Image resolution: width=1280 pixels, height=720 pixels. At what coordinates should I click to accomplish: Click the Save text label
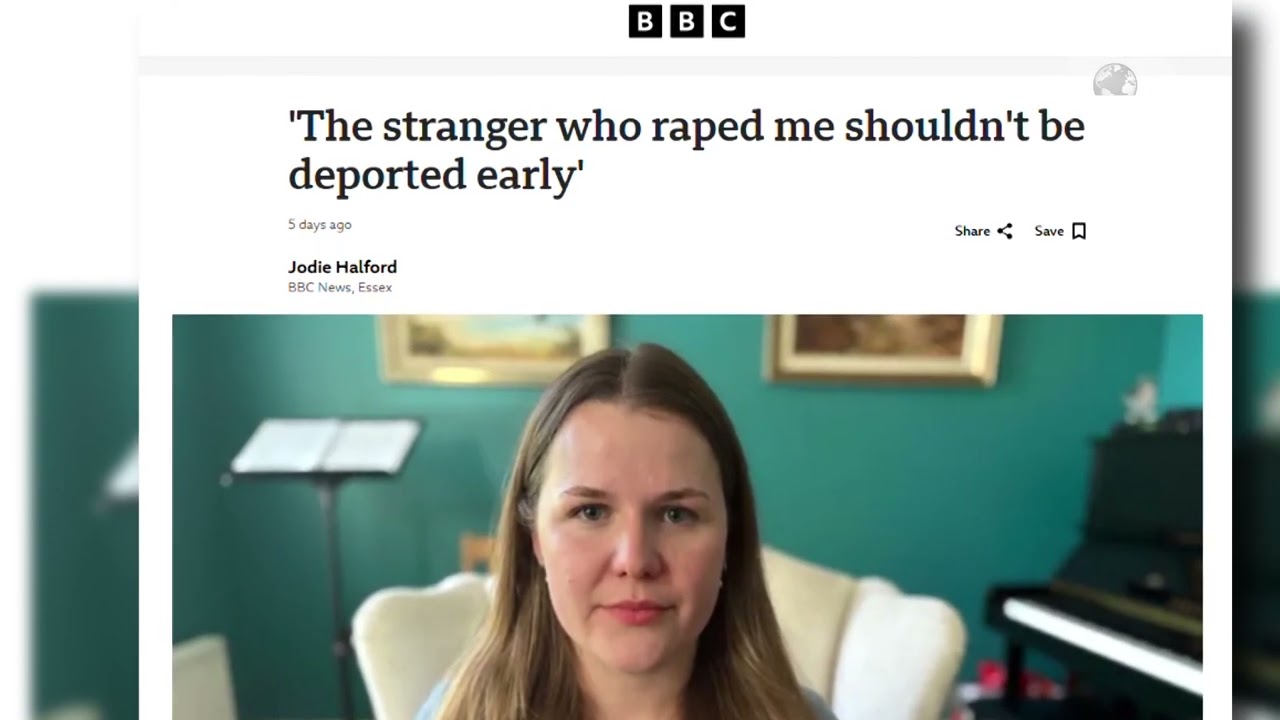tap(1049, 231)
